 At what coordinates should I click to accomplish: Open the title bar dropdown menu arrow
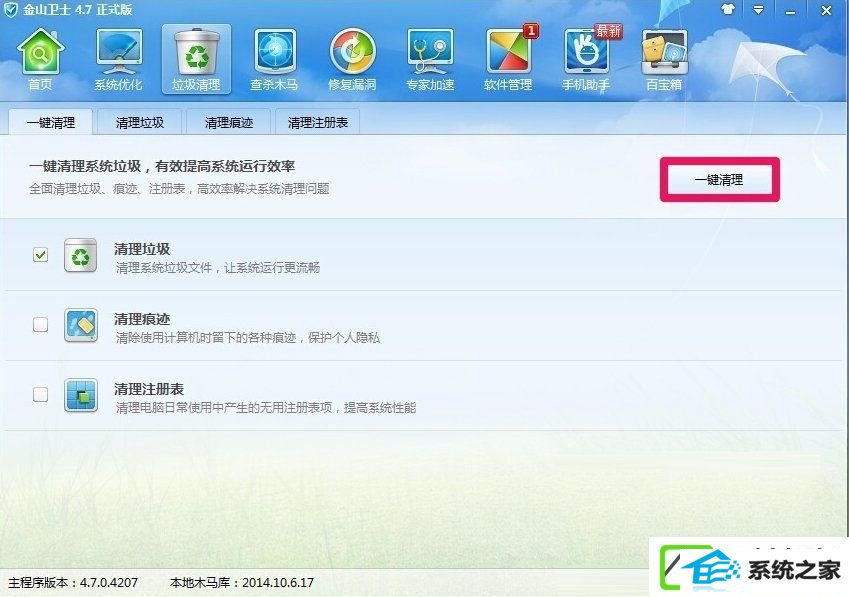click(x=758, y=10)
